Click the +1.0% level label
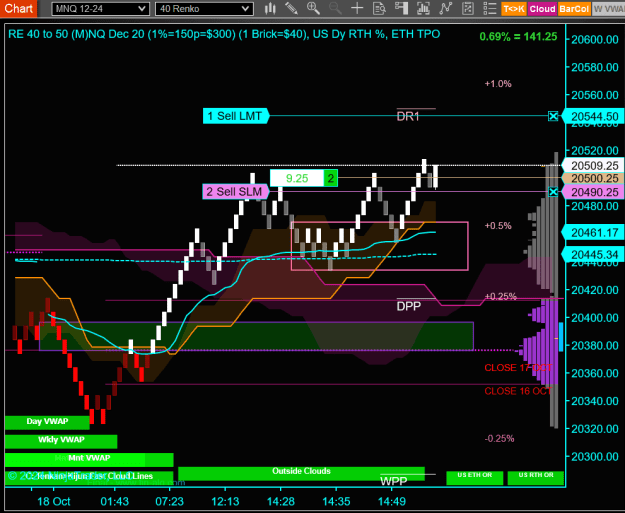 point(498,84)
